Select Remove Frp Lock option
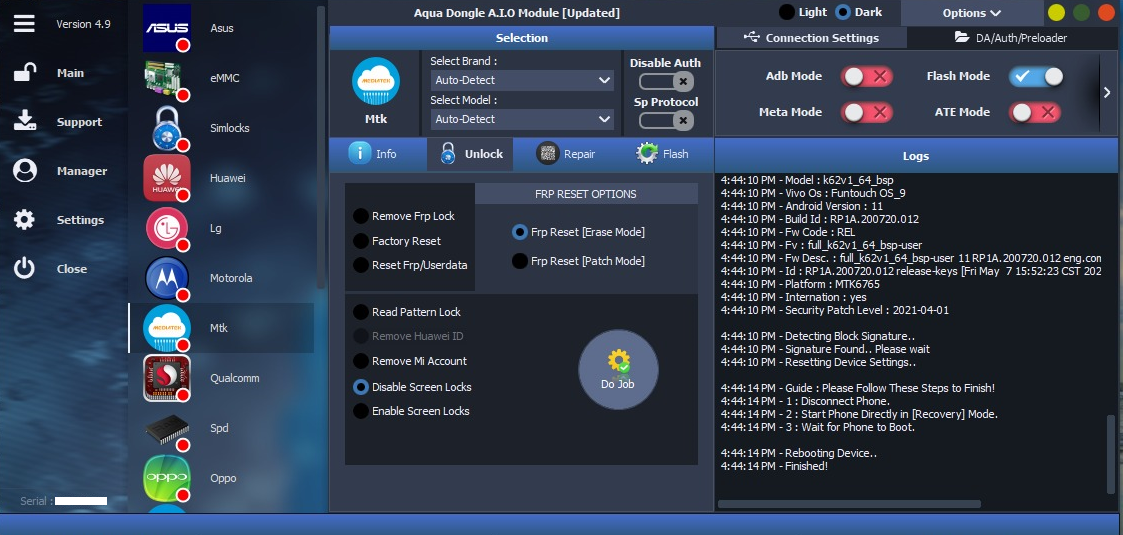Screen dimensions: 1123x535 pos(361,216)
